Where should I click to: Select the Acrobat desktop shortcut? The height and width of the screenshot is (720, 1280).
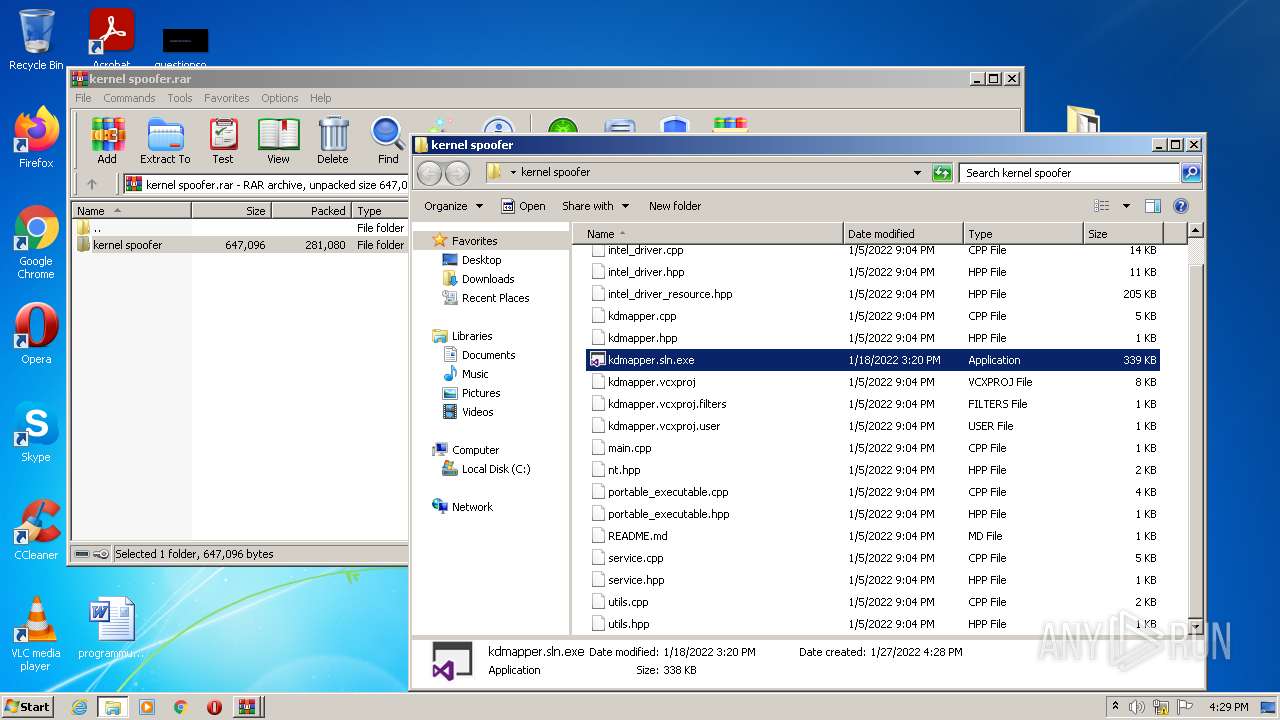[x=112, y=40]
